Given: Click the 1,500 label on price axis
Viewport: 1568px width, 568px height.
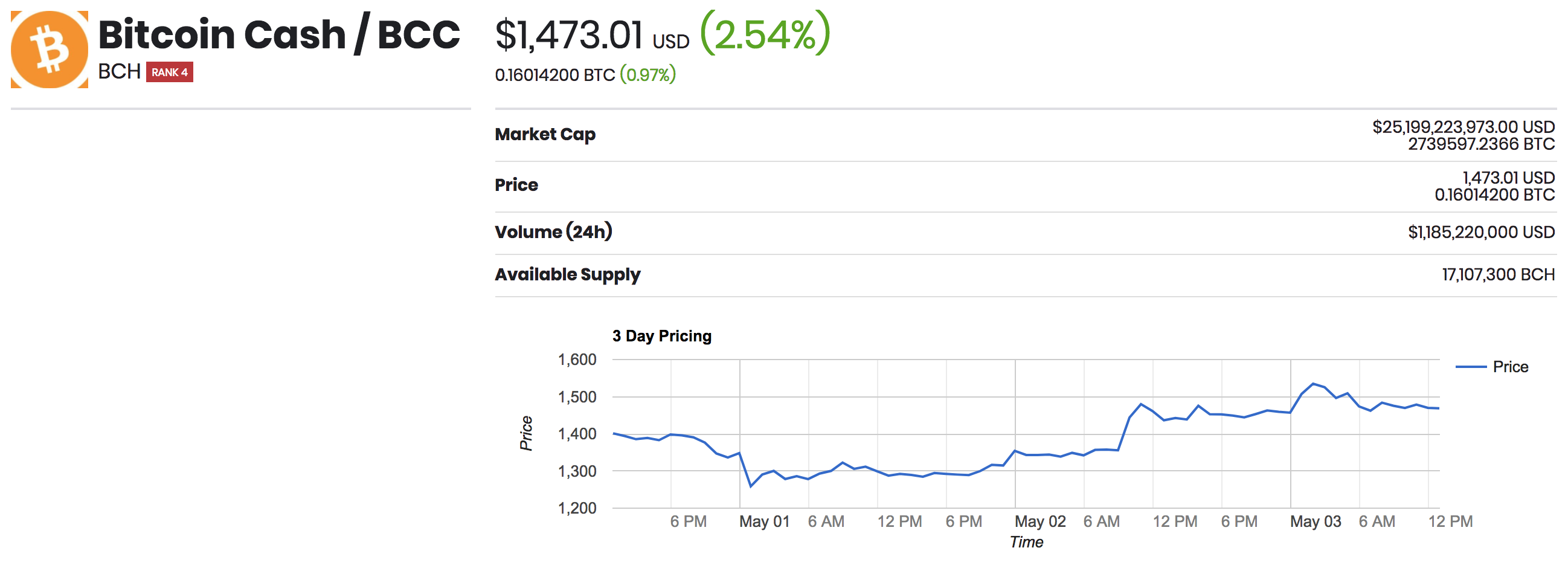Looking at the screenshot, I should pos(577,397).
